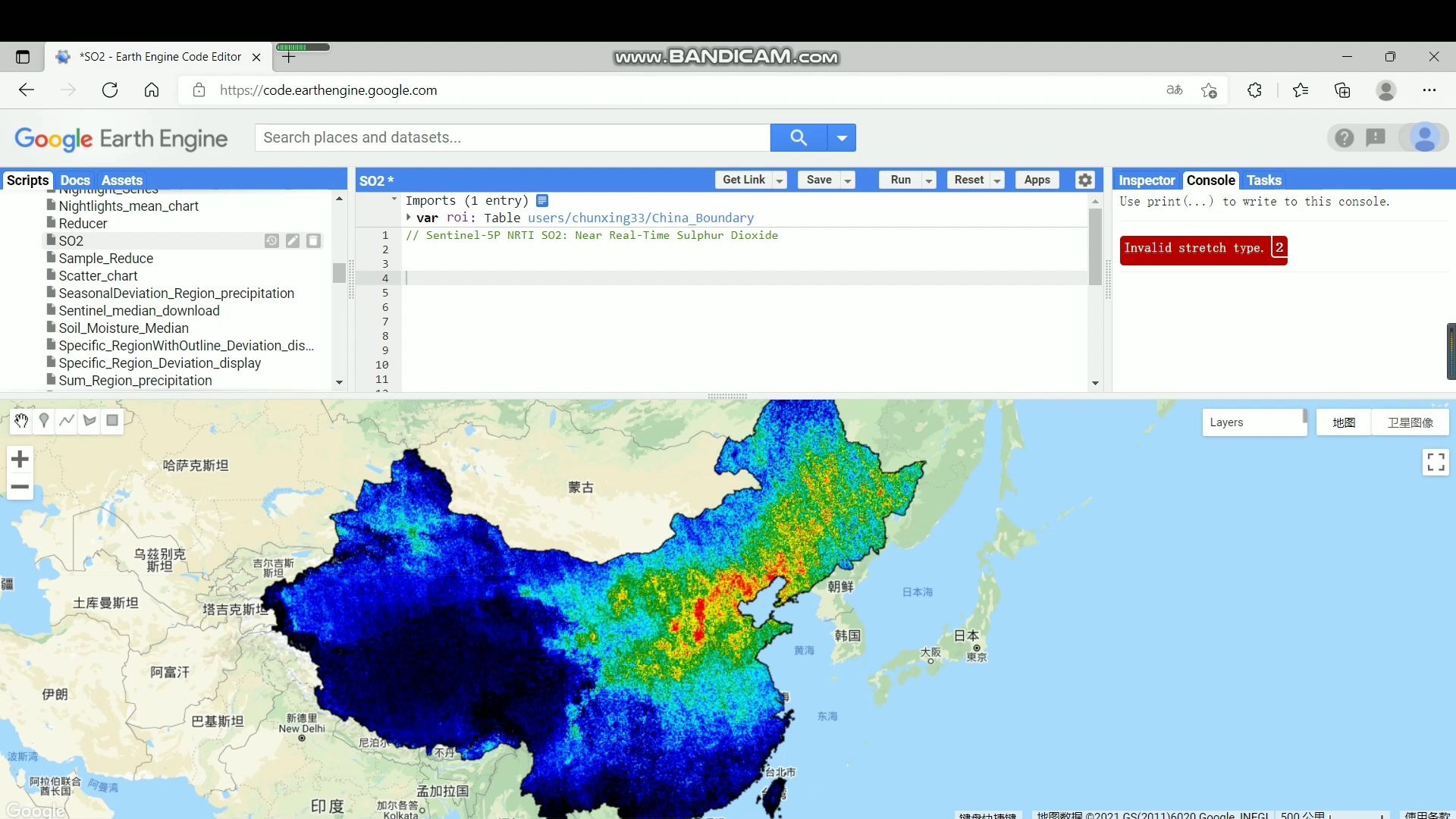Screen dimensions: 1456x819
Task: Select the hand pan tool on the map
Action: 20,421
